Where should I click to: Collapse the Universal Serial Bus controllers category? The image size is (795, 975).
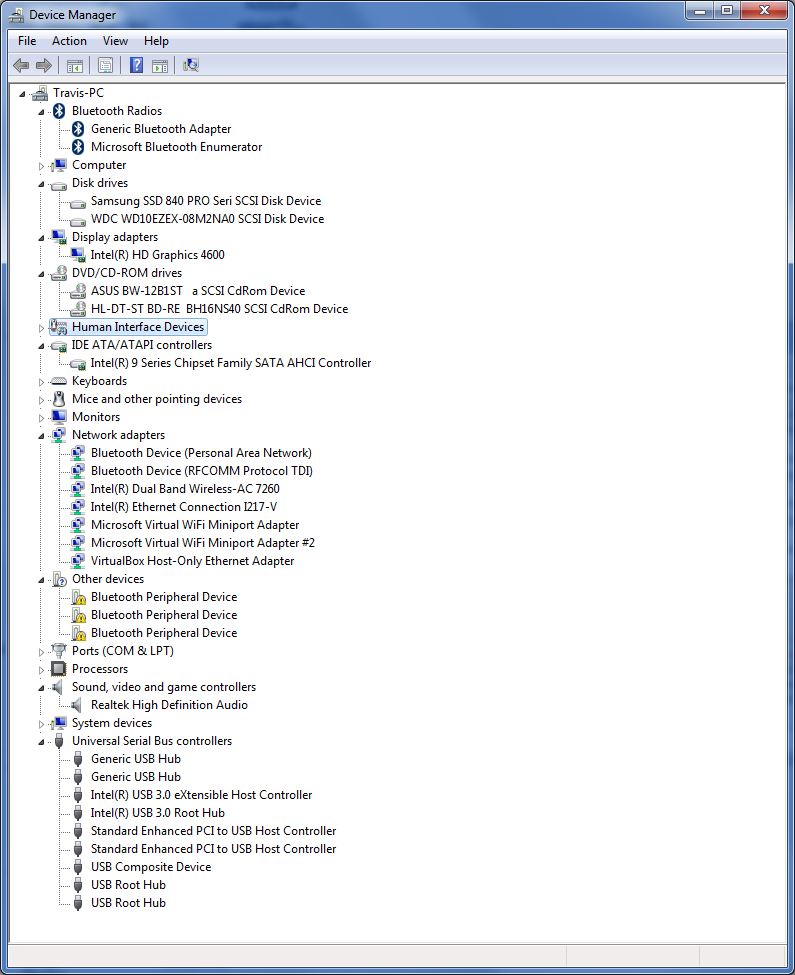coord(41,742)
